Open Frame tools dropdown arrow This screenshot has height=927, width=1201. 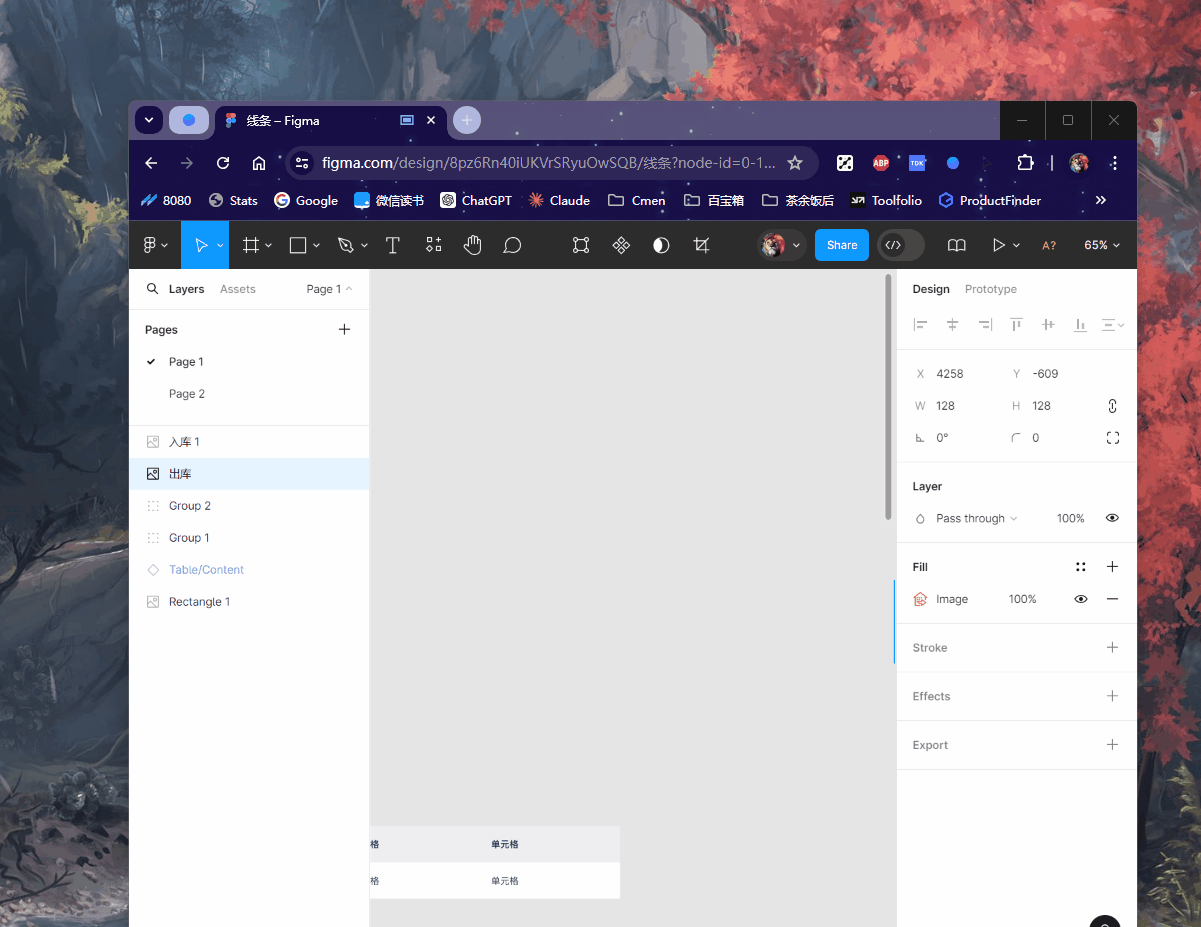click(x=268, y=245)
